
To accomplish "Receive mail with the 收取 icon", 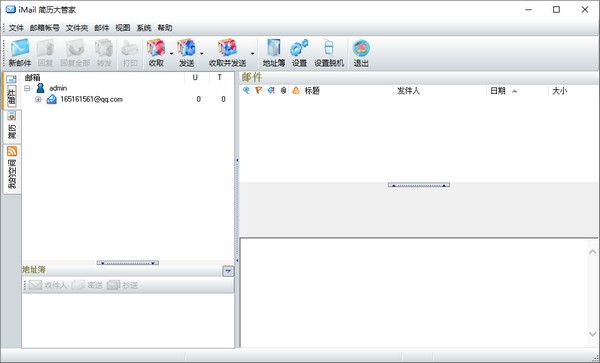I will click(156, 53).
